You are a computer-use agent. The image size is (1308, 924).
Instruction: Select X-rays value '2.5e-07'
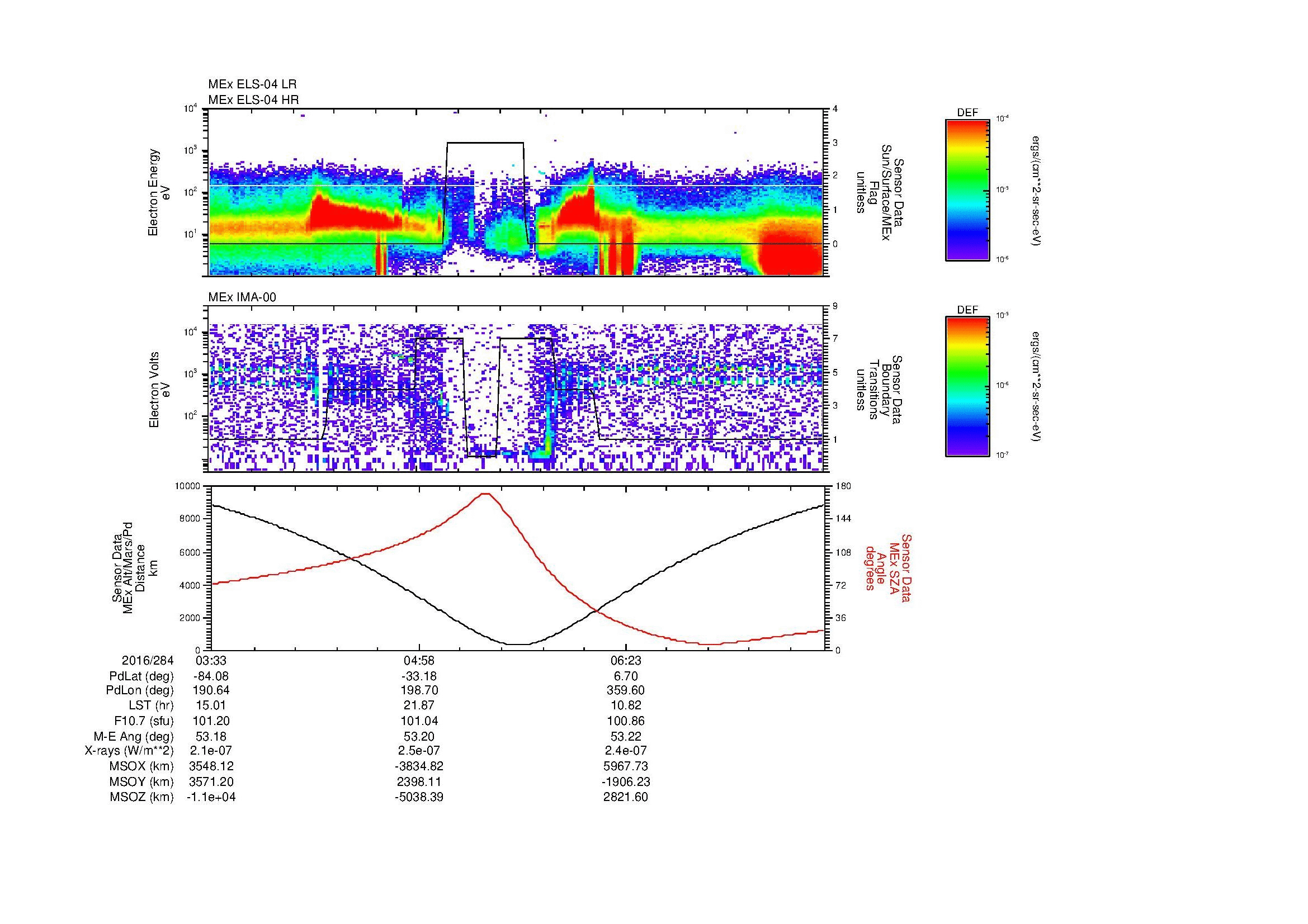[x=419, y=751]
